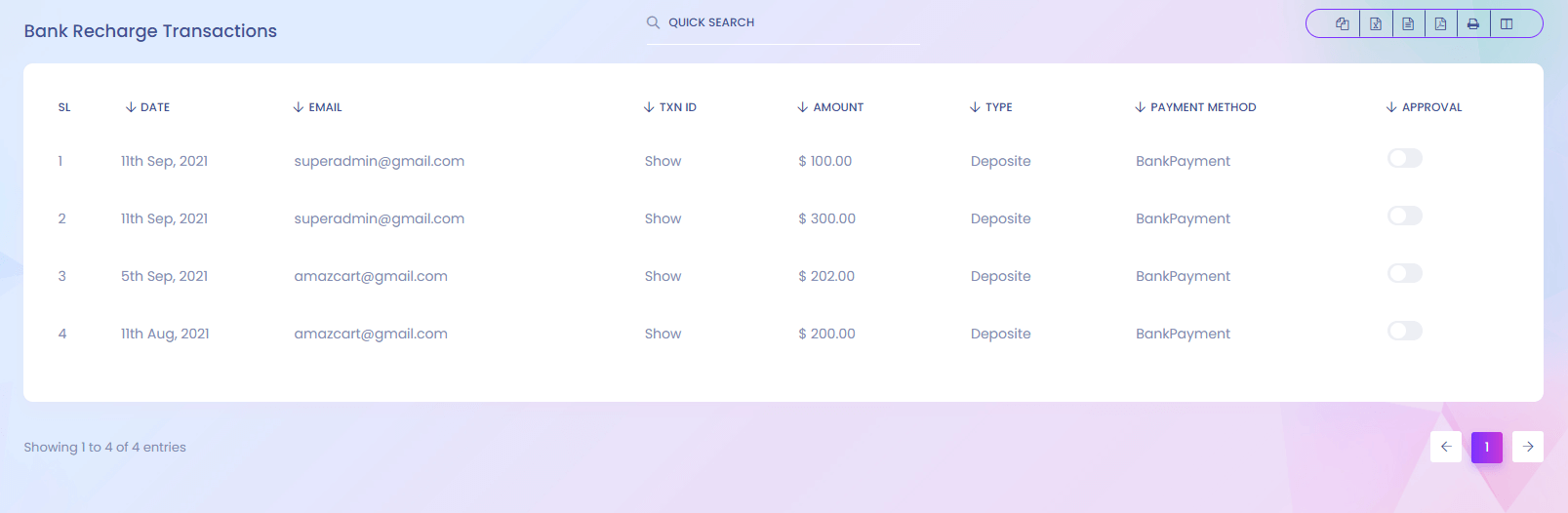Open column visibility options
1568x513 pixels.
(x=1507, y=24)
